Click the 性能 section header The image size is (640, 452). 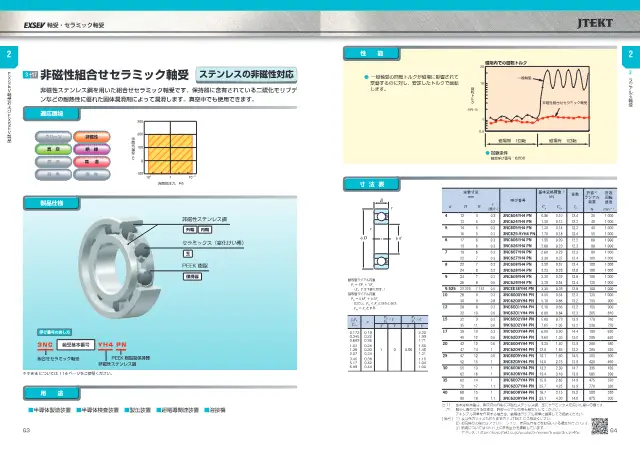click(x=371, y=53)
